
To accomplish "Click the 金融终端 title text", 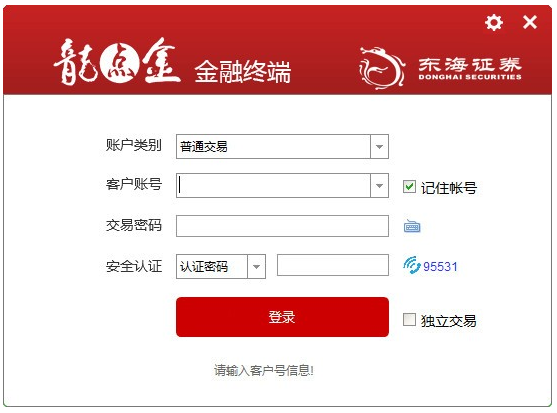I will 243,72.
